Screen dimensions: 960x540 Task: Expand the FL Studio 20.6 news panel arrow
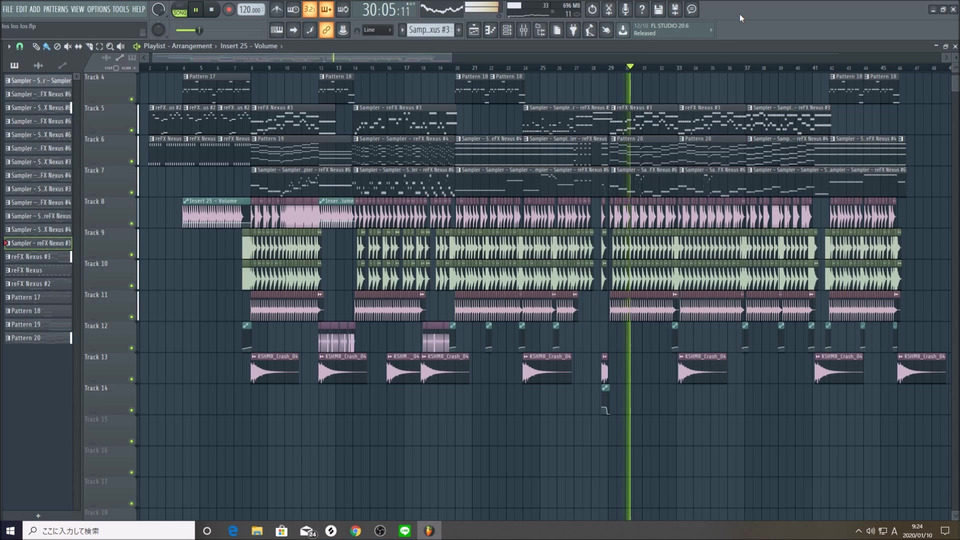711,30
